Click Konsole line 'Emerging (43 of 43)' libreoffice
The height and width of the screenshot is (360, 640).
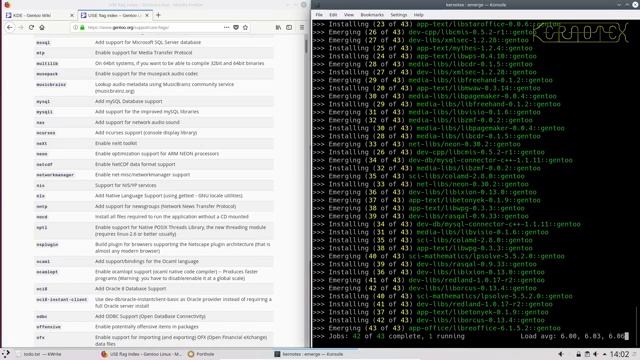(x=437, y=328)
